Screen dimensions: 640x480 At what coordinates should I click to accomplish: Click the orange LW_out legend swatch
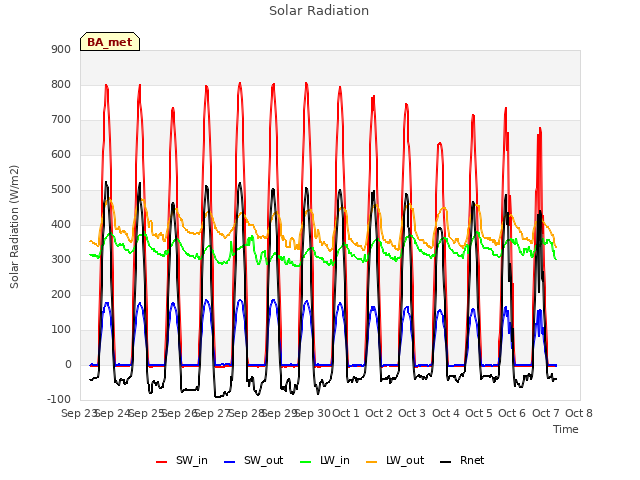click(372, 462)
